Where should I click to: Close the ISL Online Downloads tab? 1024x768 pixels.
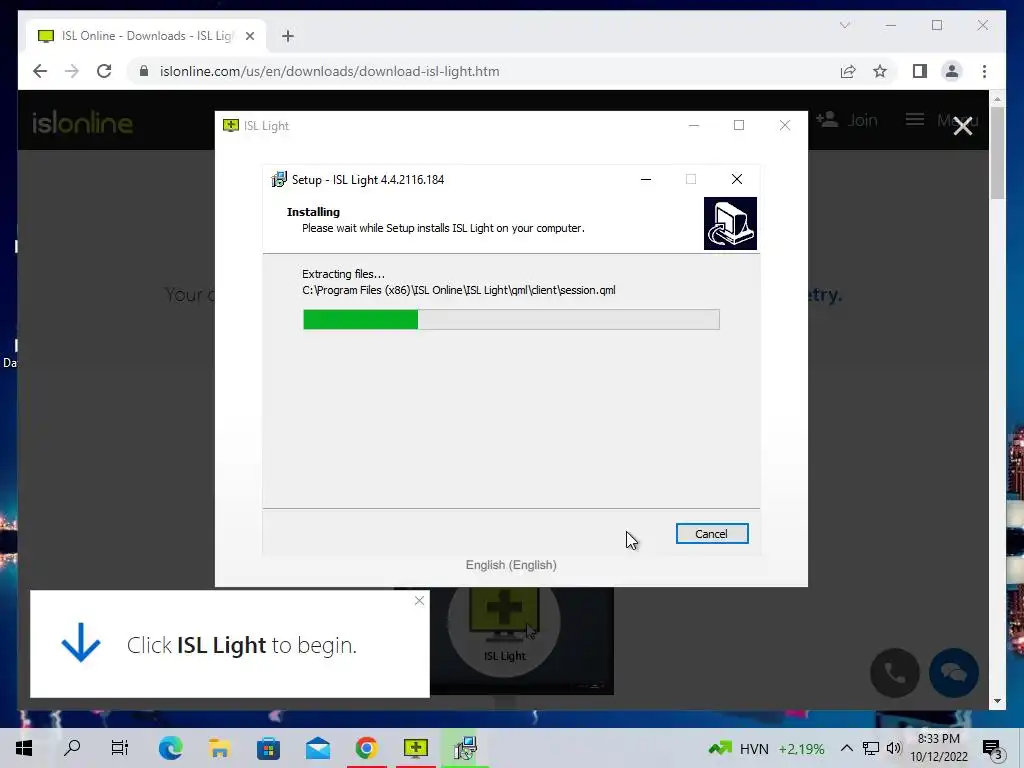pos(249,36)
